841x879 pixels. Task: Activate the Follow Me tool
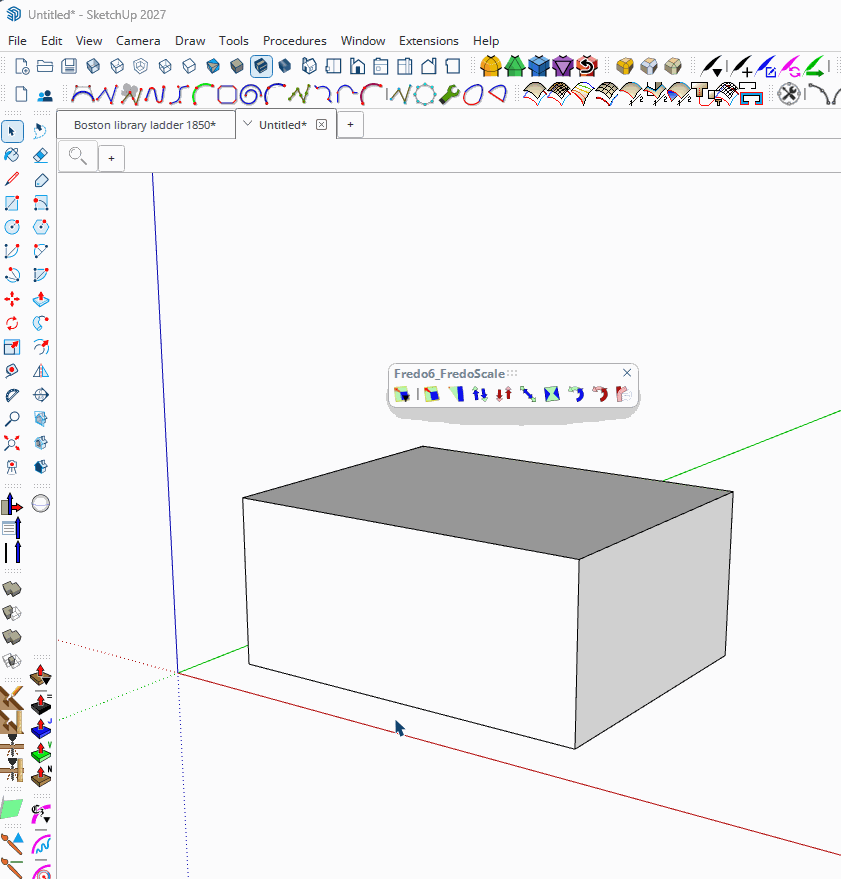pyautogui.click(x=40, y=323)
